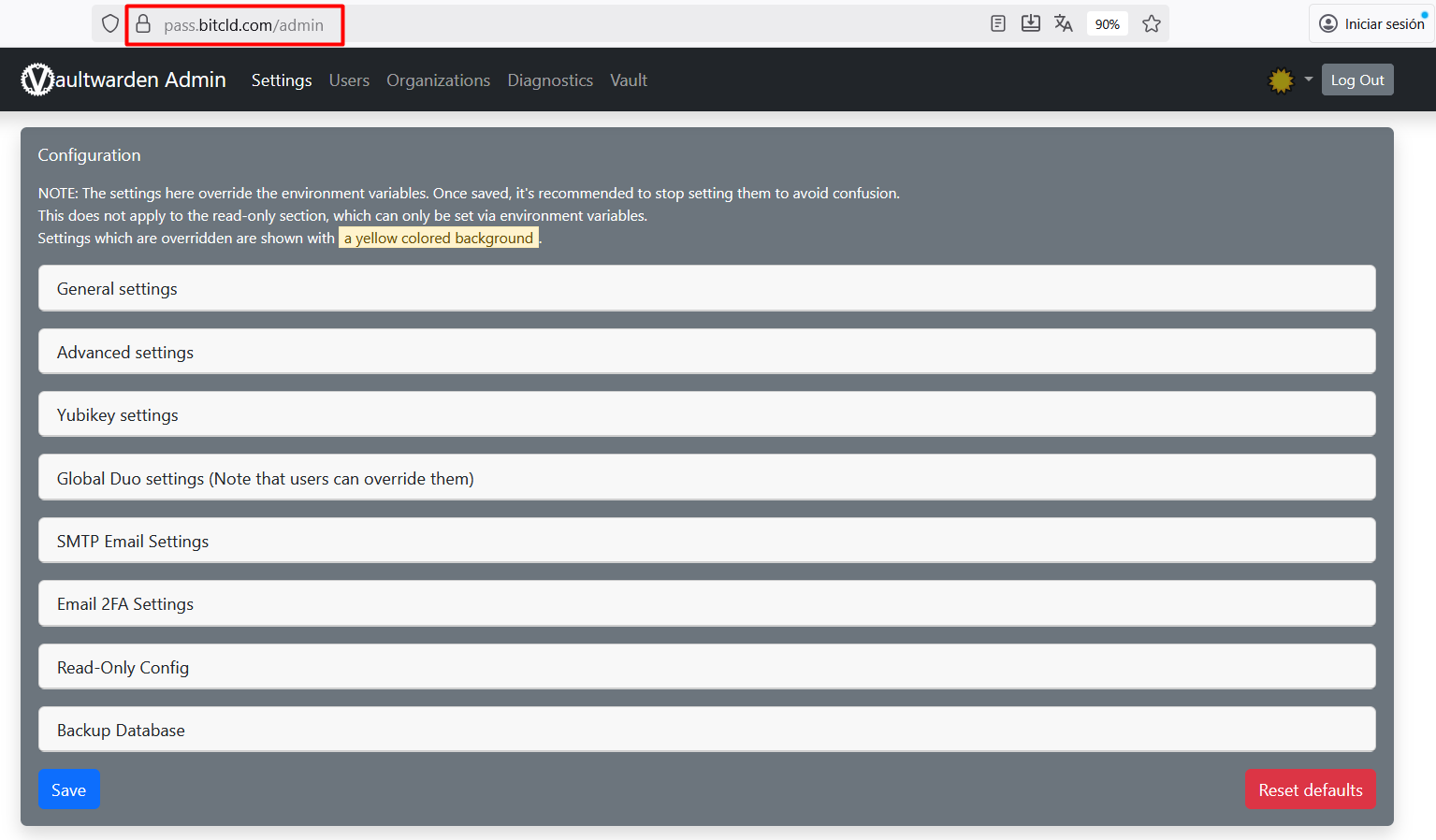
Task: Toggle reader view icon in address bar
Action: pos(998,24)
